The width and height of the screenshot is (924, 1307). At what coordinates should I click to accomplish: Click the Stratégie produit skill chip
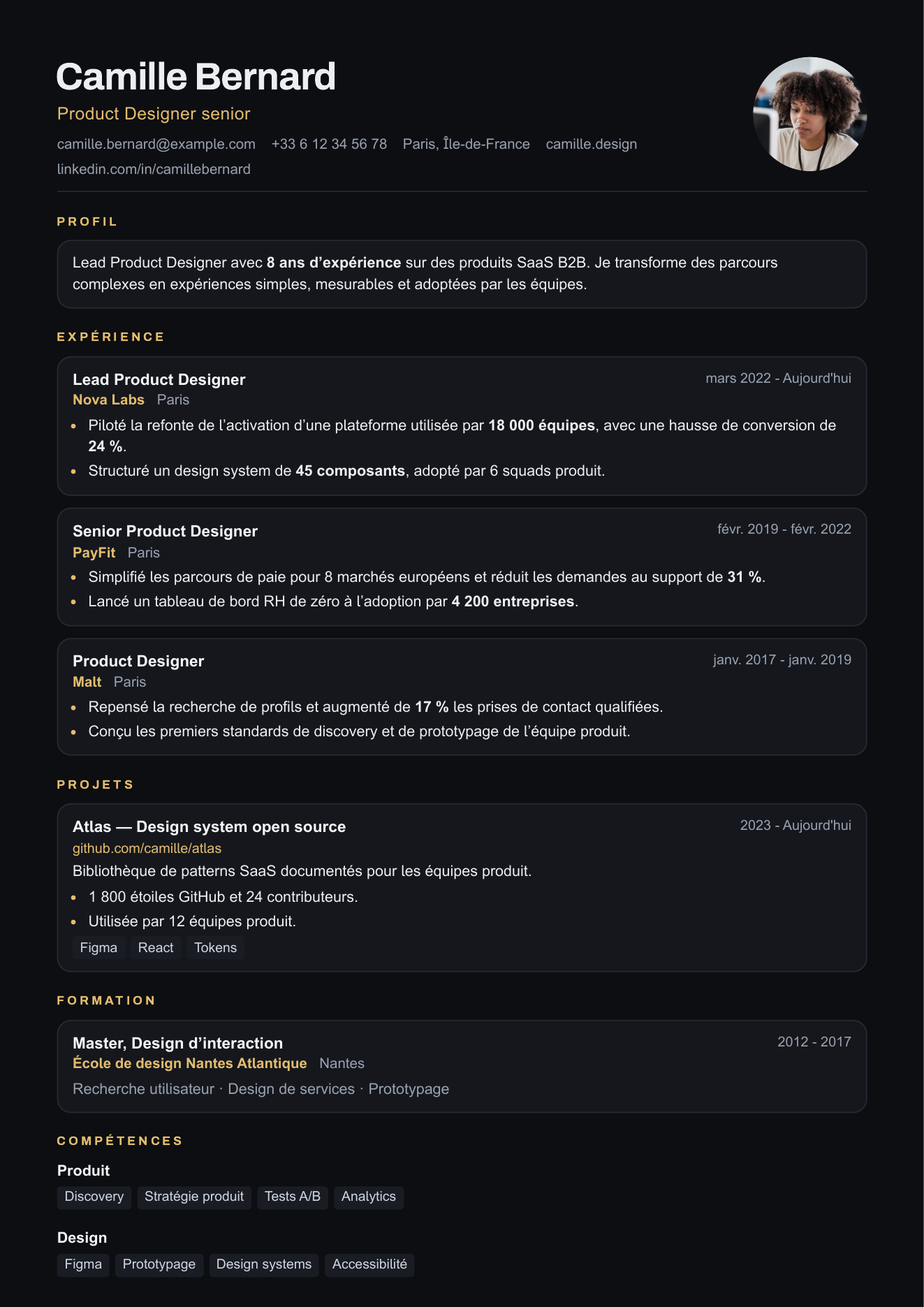194,1197
